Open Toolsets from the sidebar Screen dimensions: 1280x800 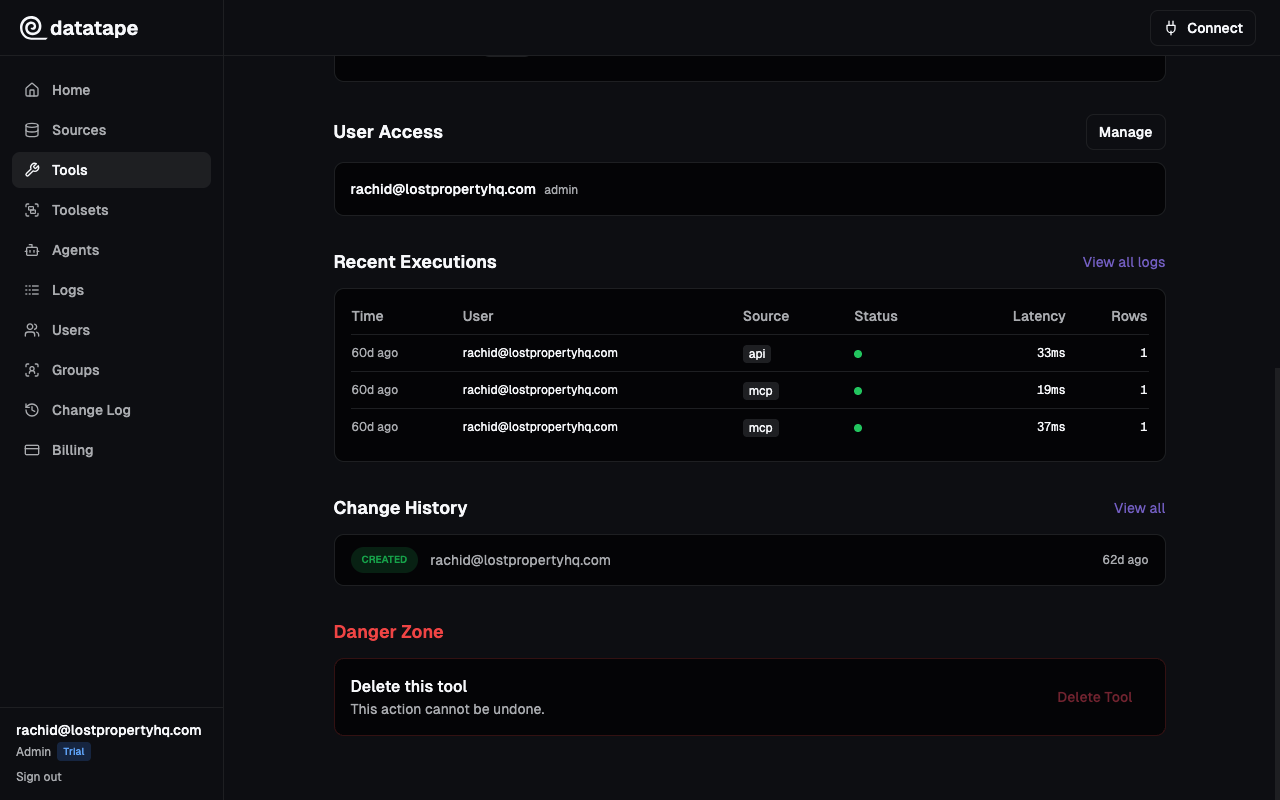111,210
